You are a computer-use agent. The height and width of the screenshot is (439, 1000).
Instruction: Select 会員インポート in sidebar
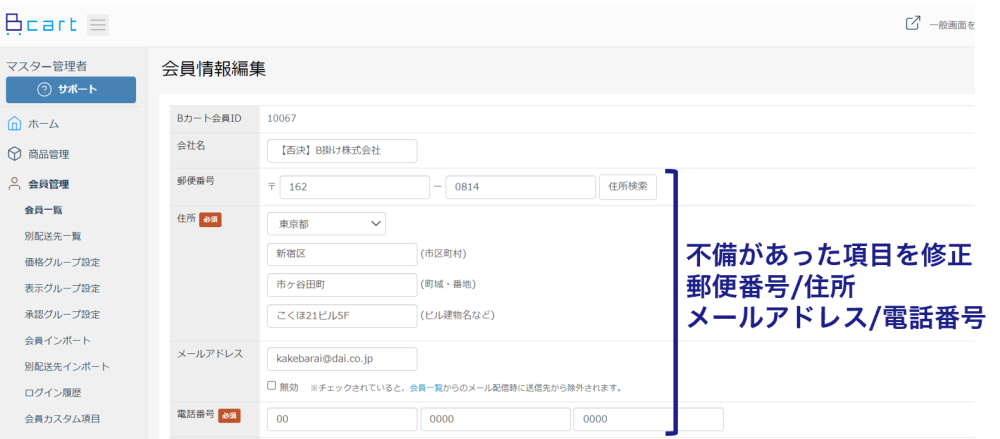pyautogui.click(x=57, y=341)
